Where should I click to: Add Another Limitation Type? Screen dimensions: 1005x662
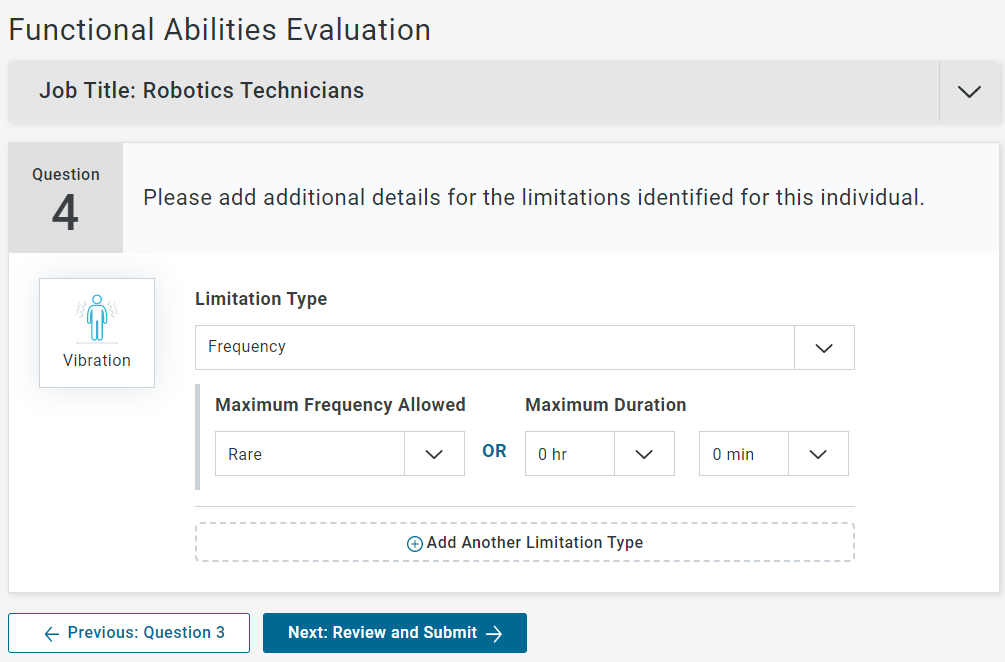point(534,543)
